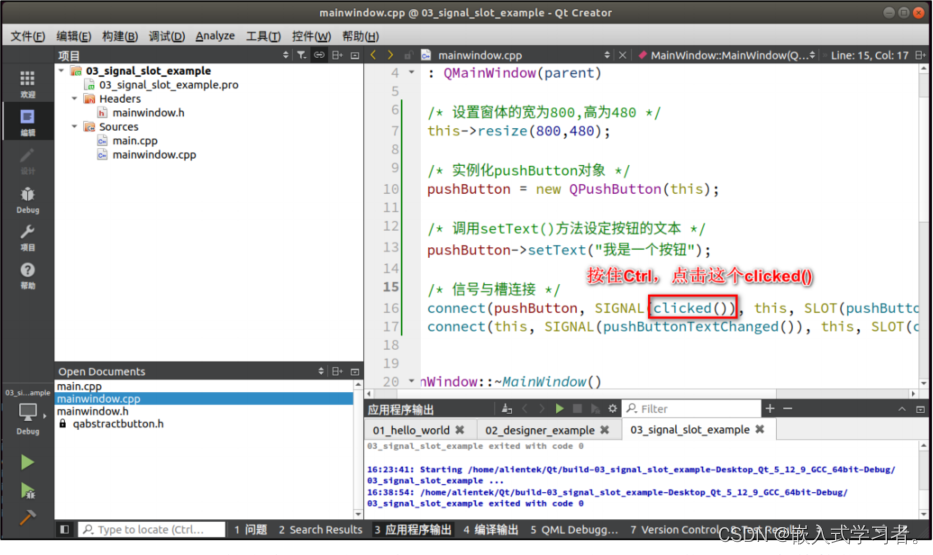The height and width of the screenshot is (555, 933).
Task: Open the Help (帮助) mode
Action: (x=27, y=276)
